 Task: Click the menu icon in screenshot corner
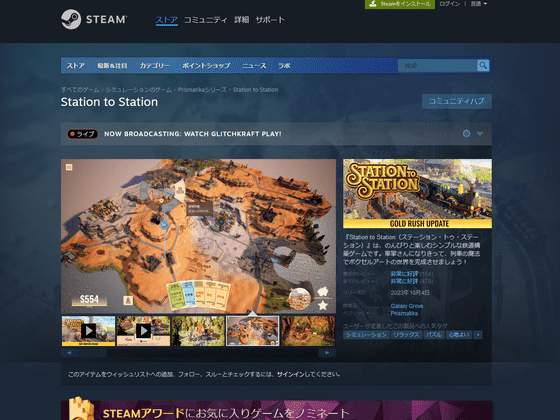click(x=69, y=167)
